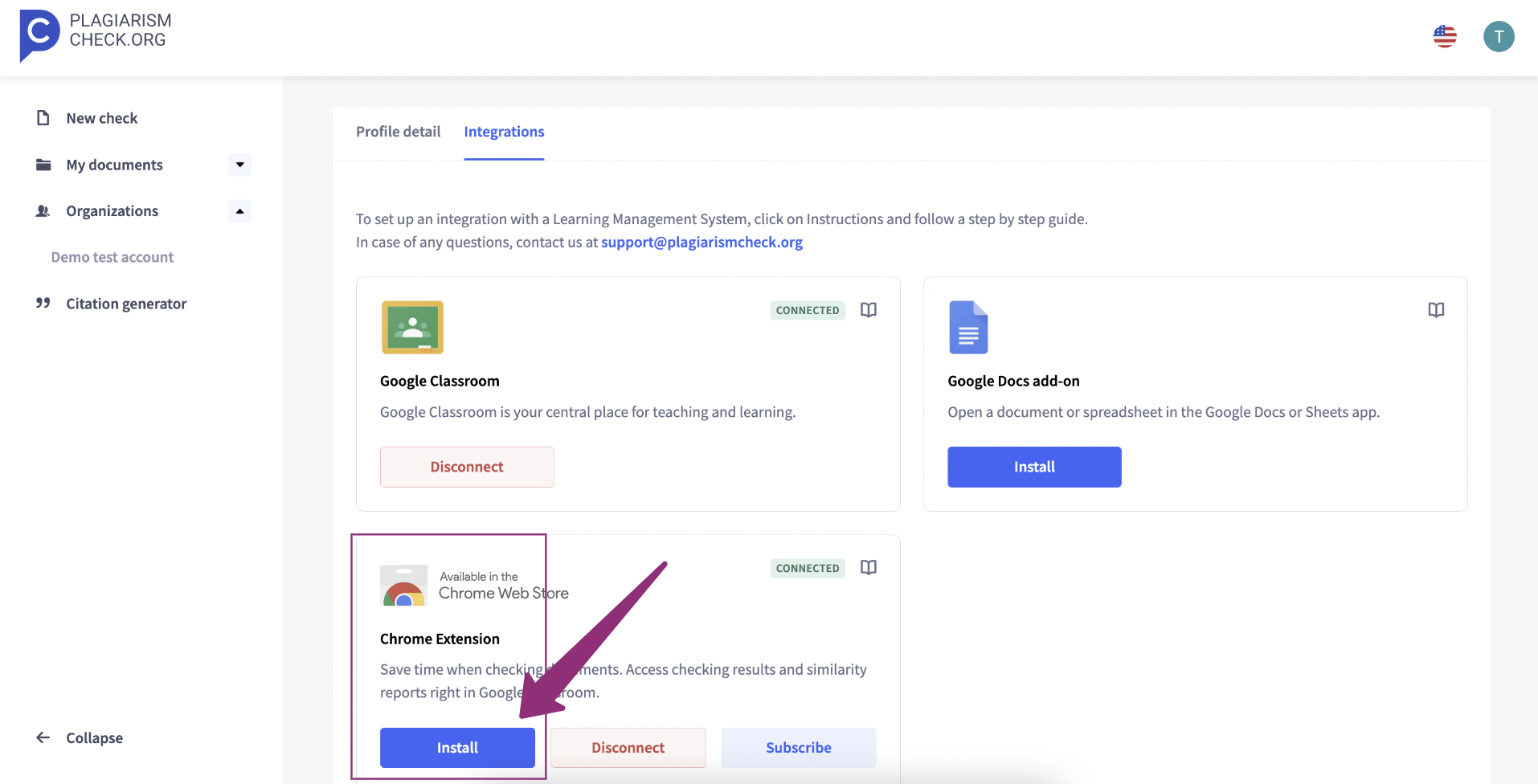Click the Google Classroom title
Screen dimensions: 1538x784
pyautogui.click(x=440, y=381)
